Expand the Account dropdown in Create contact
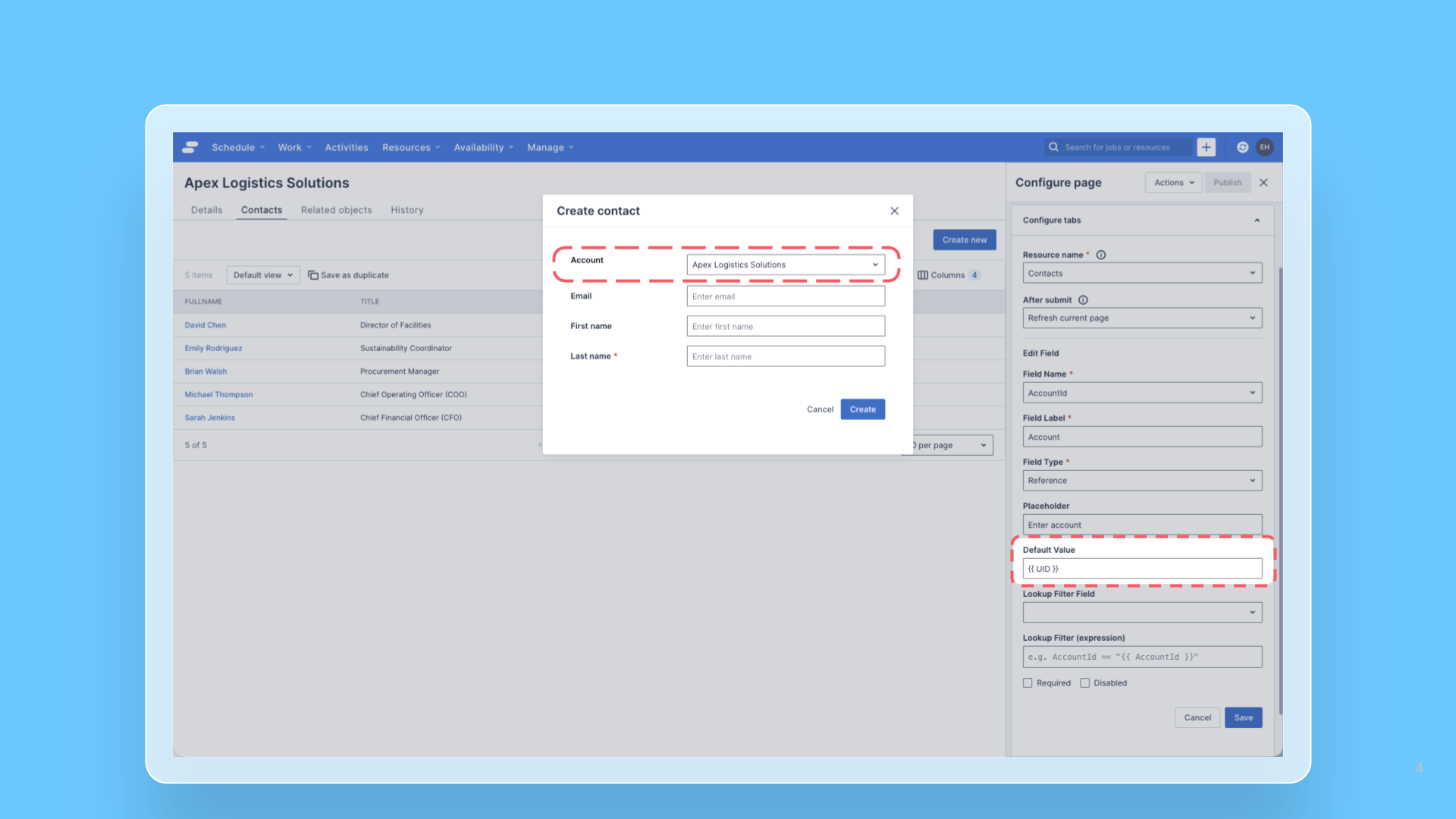This screenshot has height=819, width=1456. coord(785,265)
